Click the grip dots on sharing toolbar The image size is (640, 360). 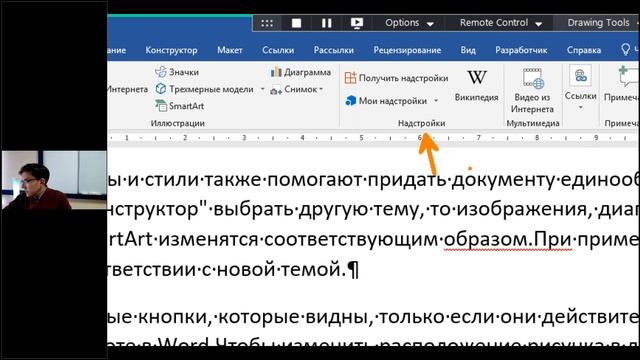(x=267, y=23)
